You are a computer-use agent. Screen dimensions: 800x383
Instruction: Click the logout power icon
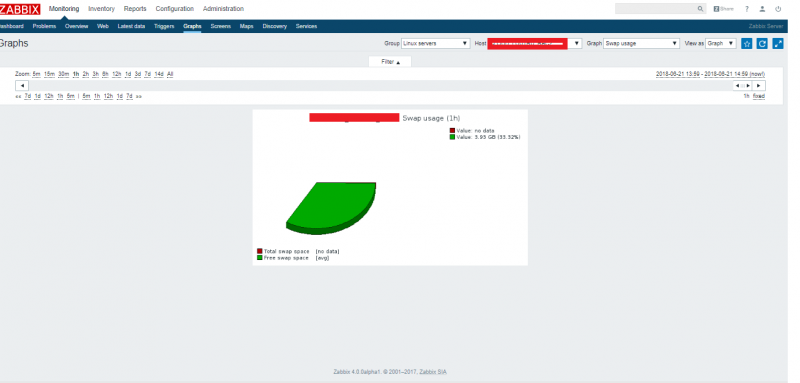tap(778, 9)
